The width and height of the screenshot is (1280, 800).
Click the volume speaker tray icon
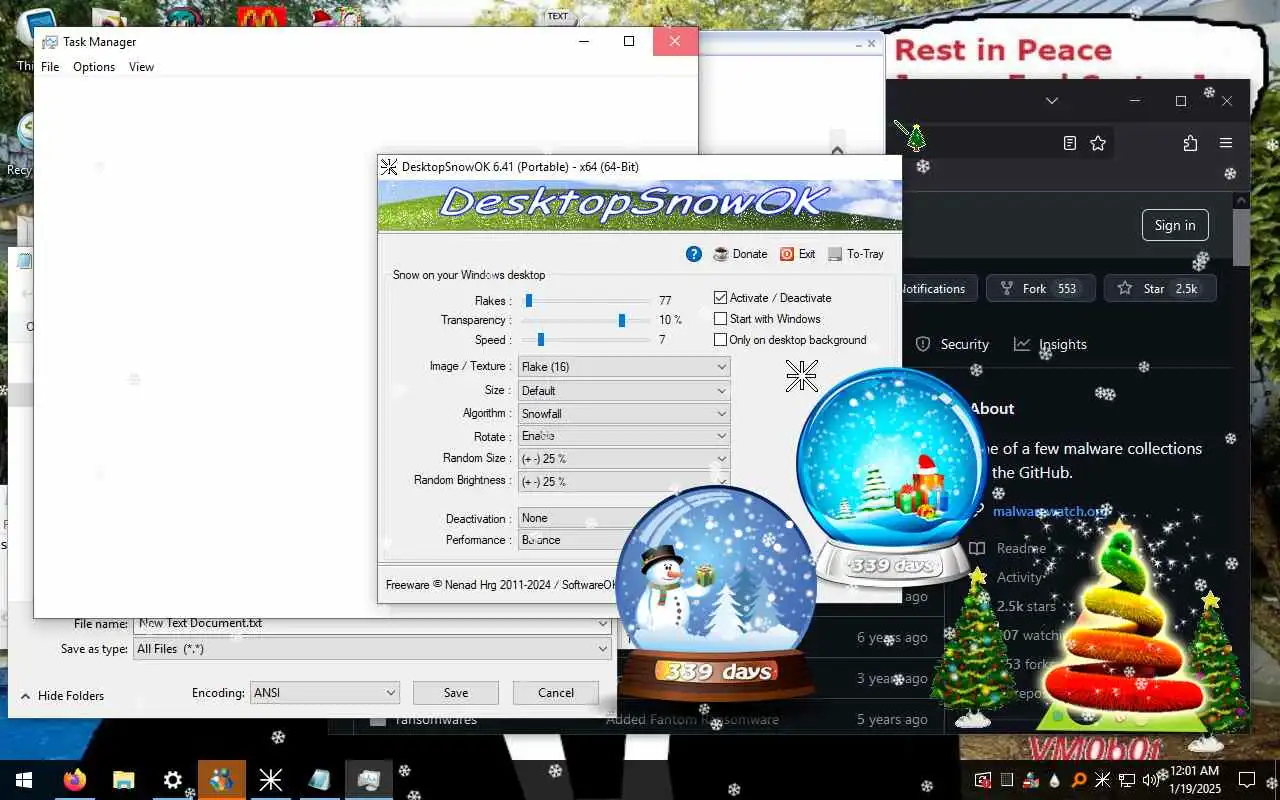point(1150,780)
